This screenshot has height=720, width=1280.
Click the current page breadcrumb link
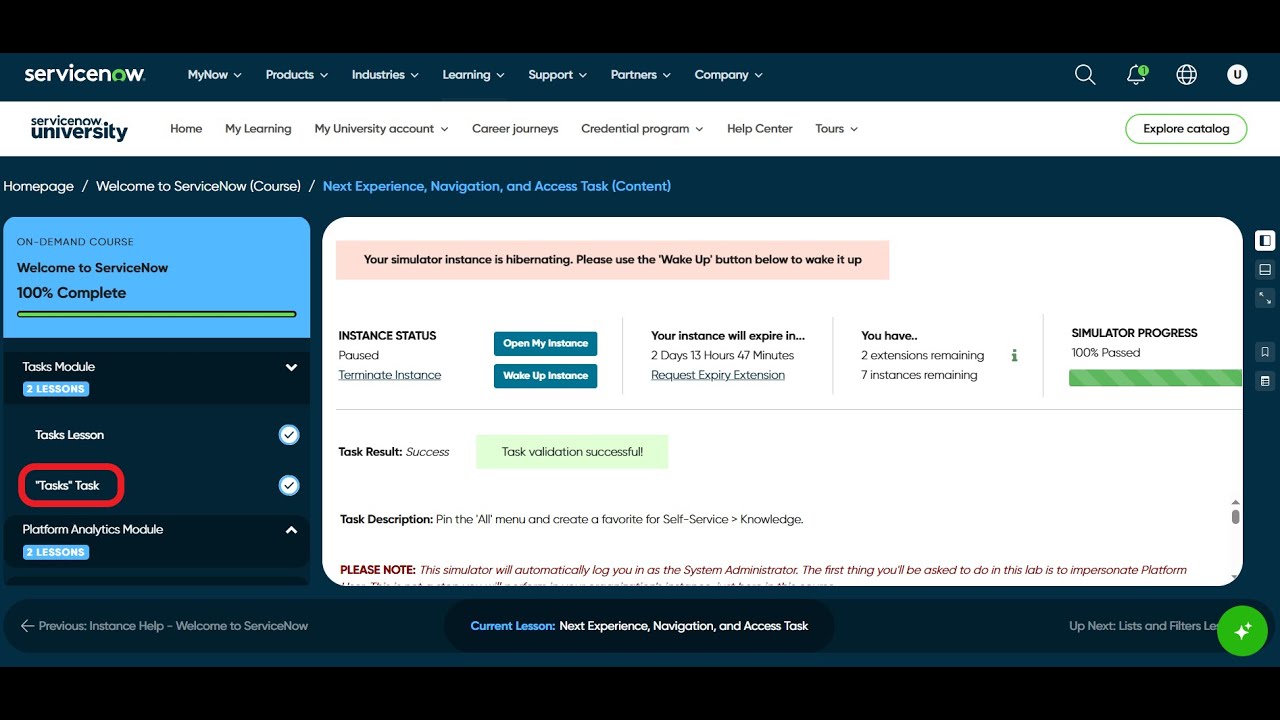tap(497, 186)
